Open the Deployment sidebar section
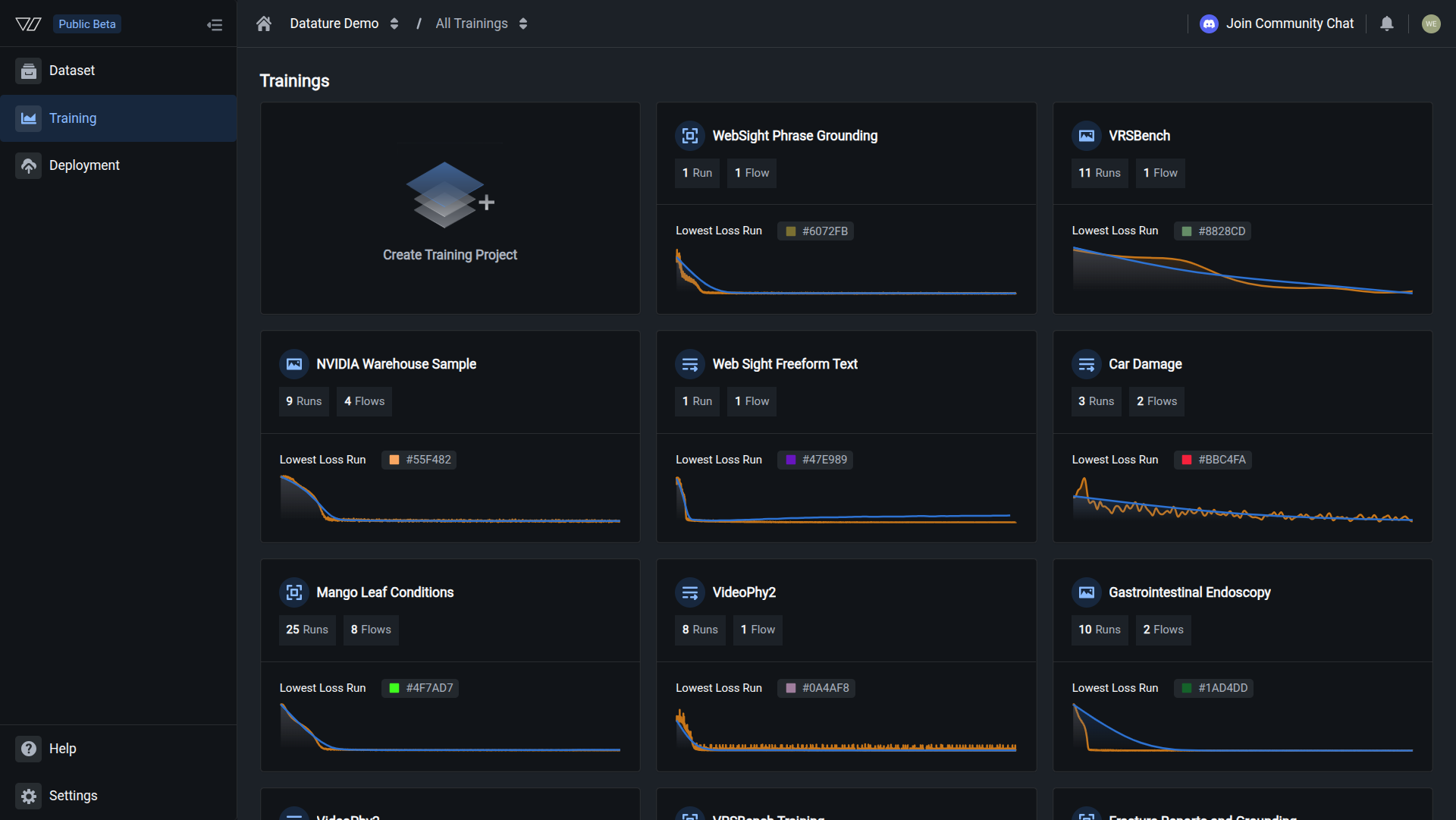Viewport: 1456px width, 820px height. [x=84, y=165]
